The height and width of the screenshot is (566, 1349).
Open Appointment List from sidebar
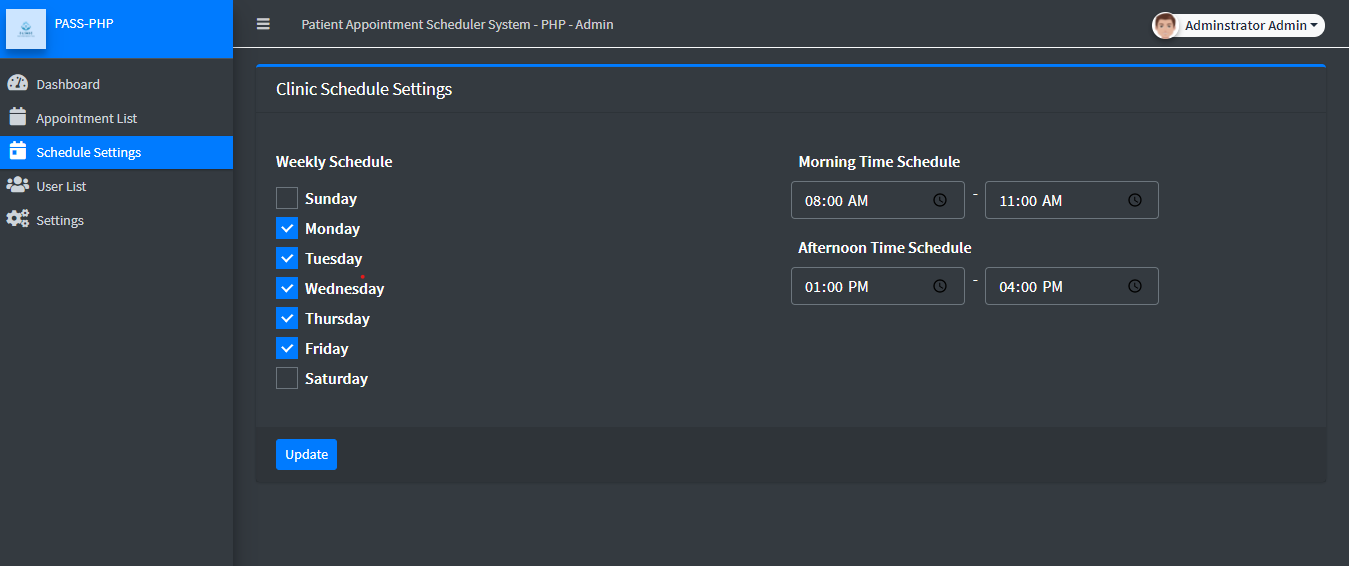coord(86,118)
